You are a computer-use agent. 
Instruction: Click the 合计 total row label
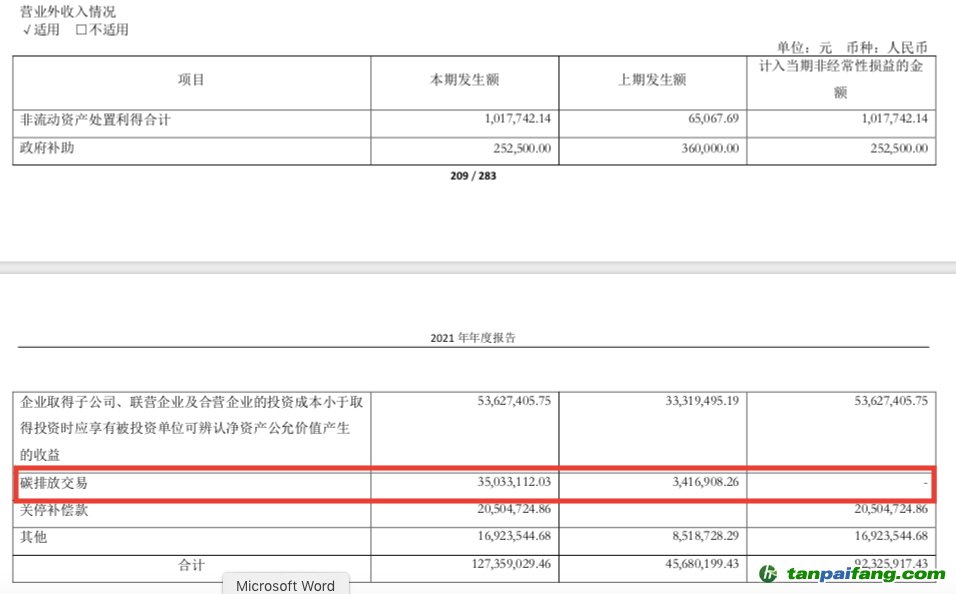coord(191,566)
